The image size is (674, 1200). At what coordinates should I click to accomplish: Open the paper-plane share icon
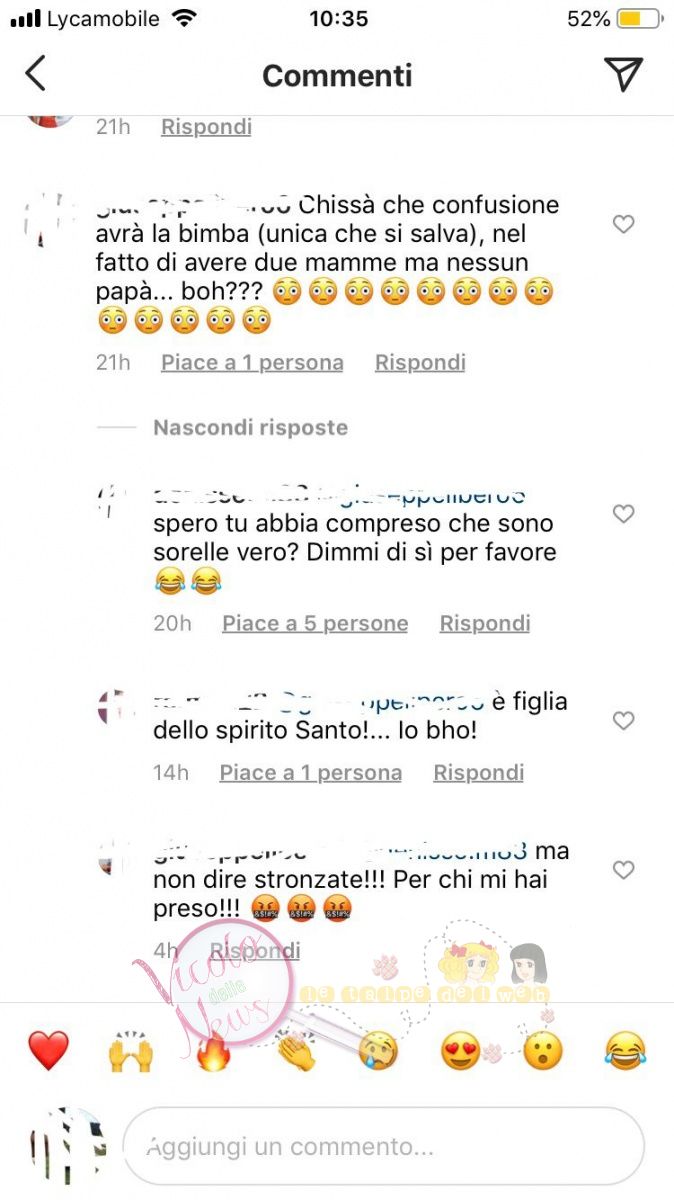[623, 74]
